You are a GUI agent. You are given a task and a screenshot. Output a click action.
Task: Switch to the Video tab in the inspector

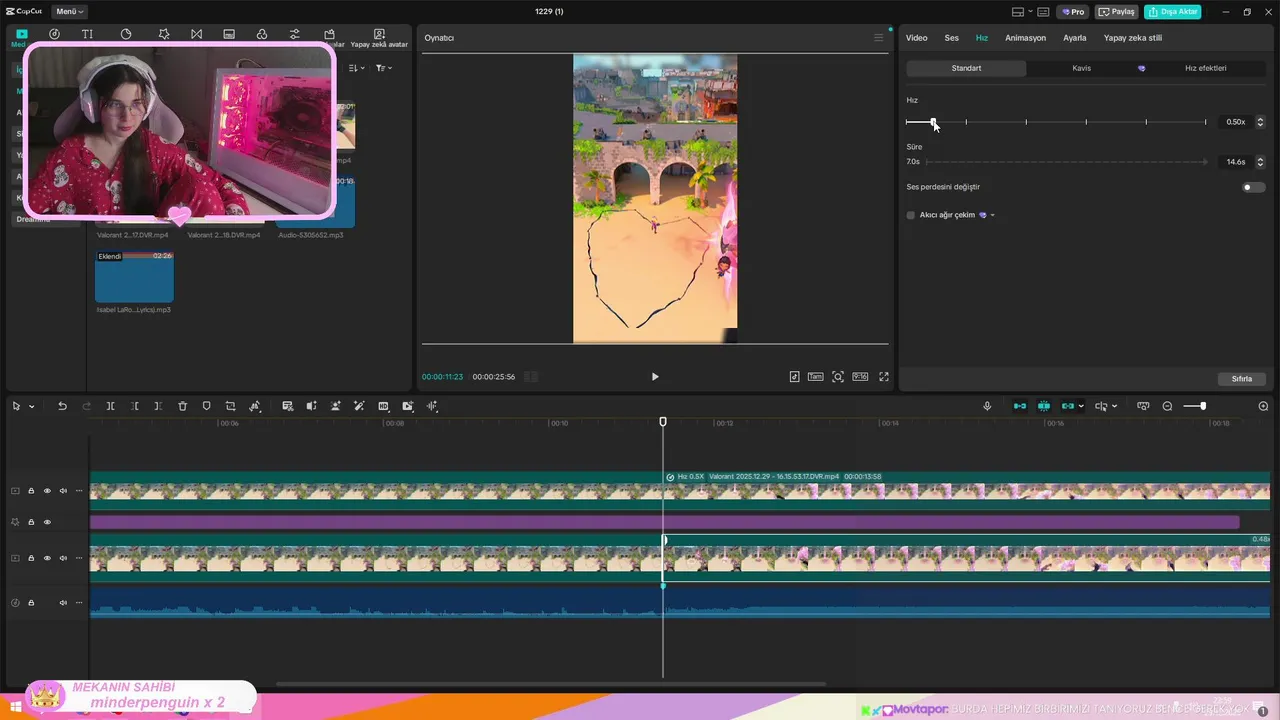[916, 38]
